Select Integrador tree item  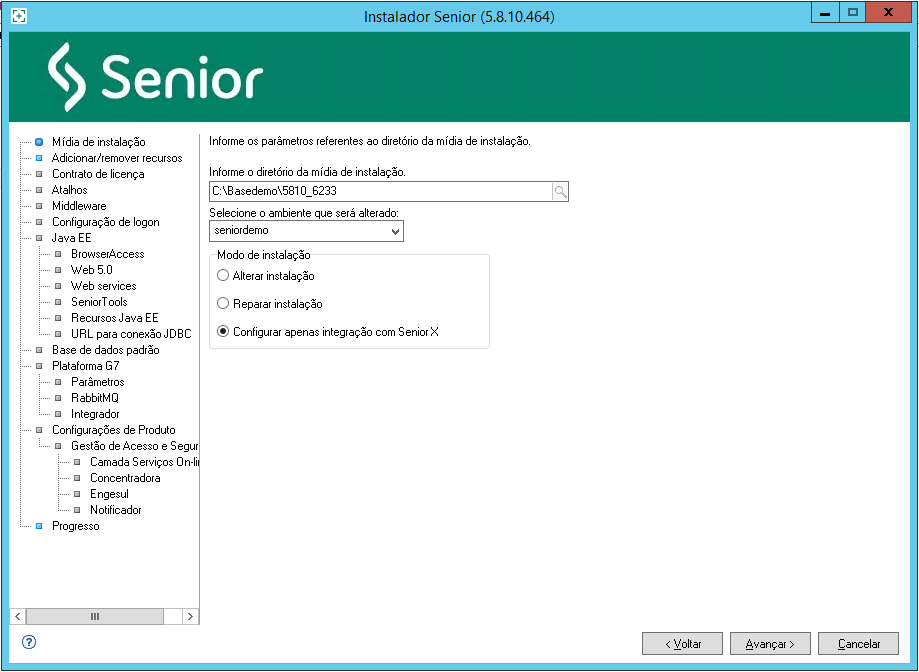pyautogui.click(x=95, y=414)
